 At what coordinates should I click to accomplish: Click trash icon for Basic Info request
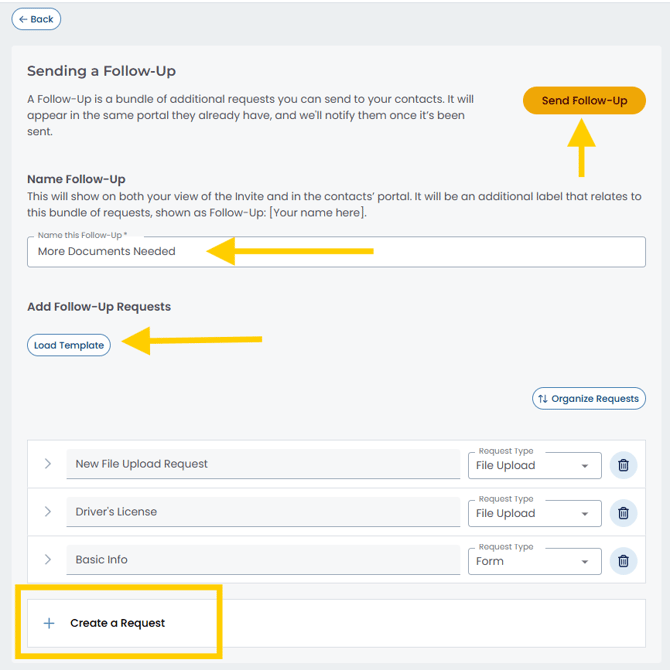click(x=623, y=561)
